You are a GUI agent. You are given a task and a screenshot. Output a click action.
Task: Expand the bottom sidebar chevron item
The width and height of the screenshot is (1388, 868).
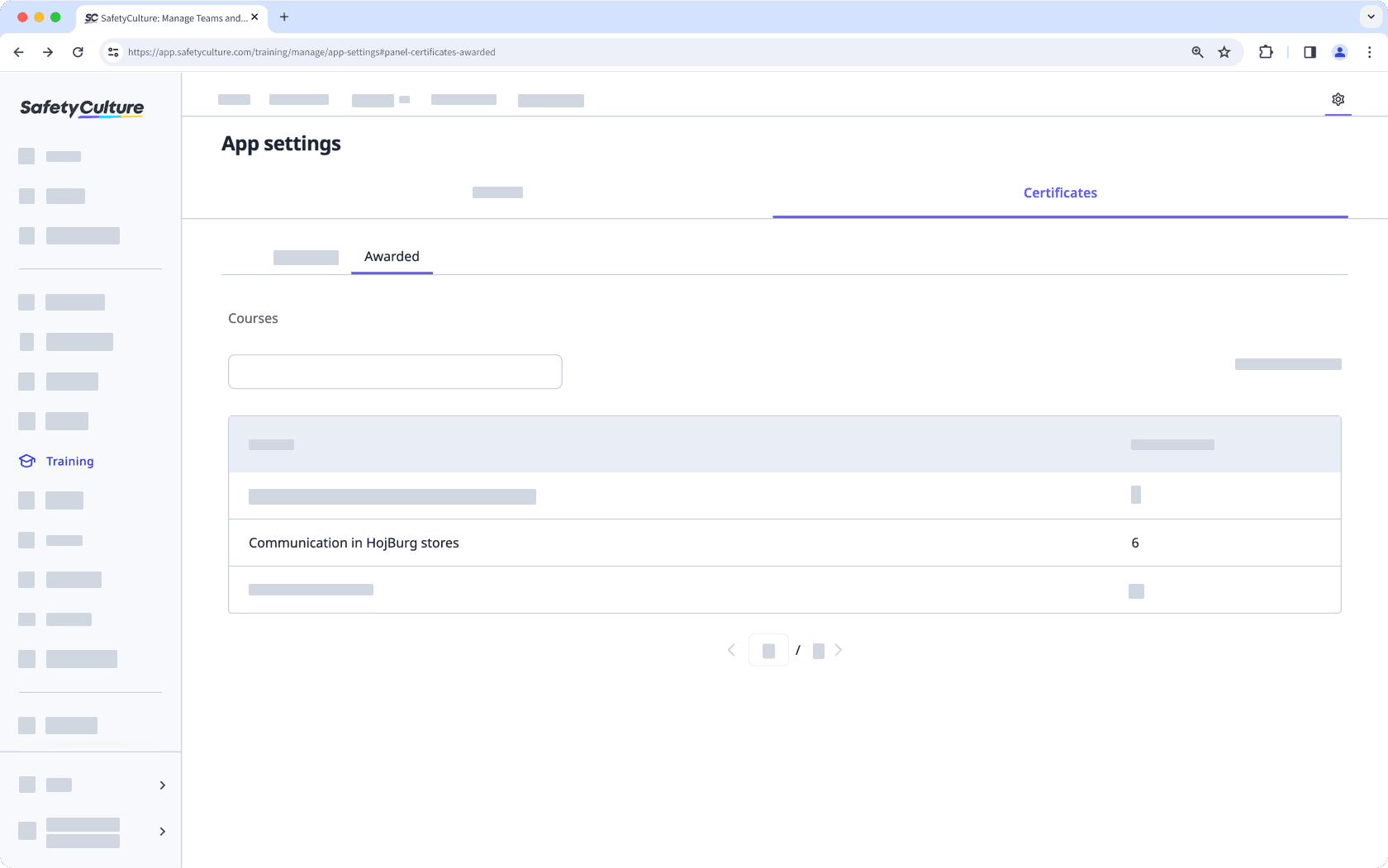162,831
